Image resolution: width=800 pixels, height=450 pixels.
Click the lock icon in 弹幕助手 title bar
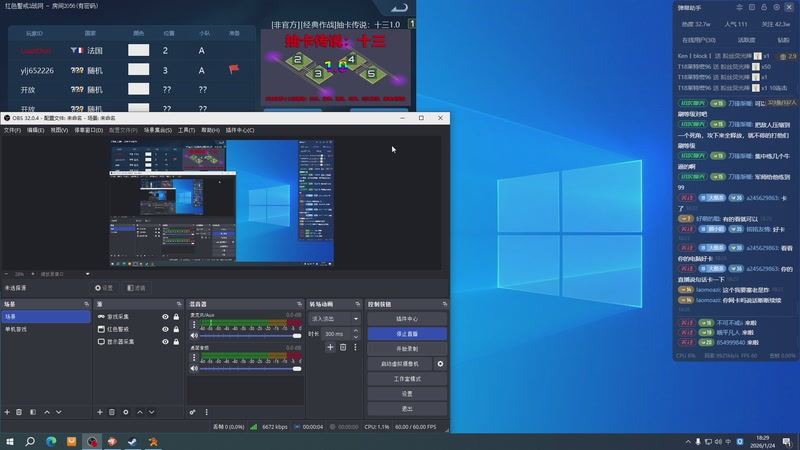coord(764,8)
